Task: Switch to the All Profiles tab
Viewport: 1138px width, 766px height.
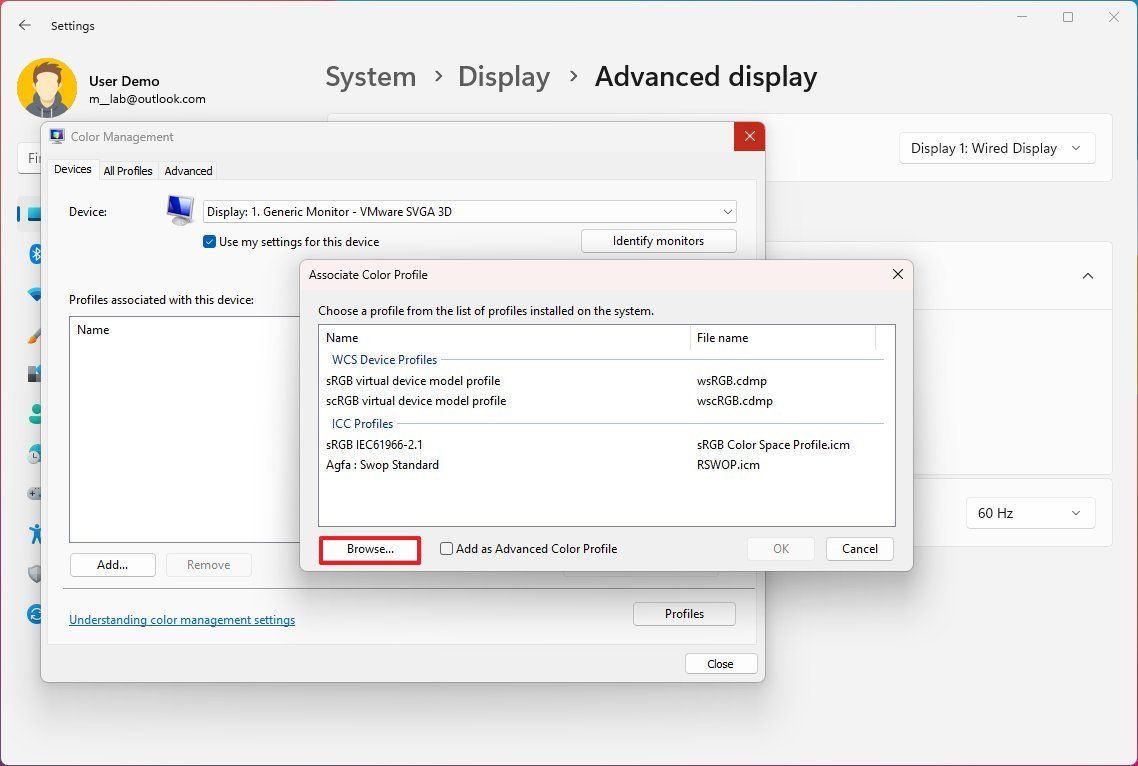Action: 128,170
